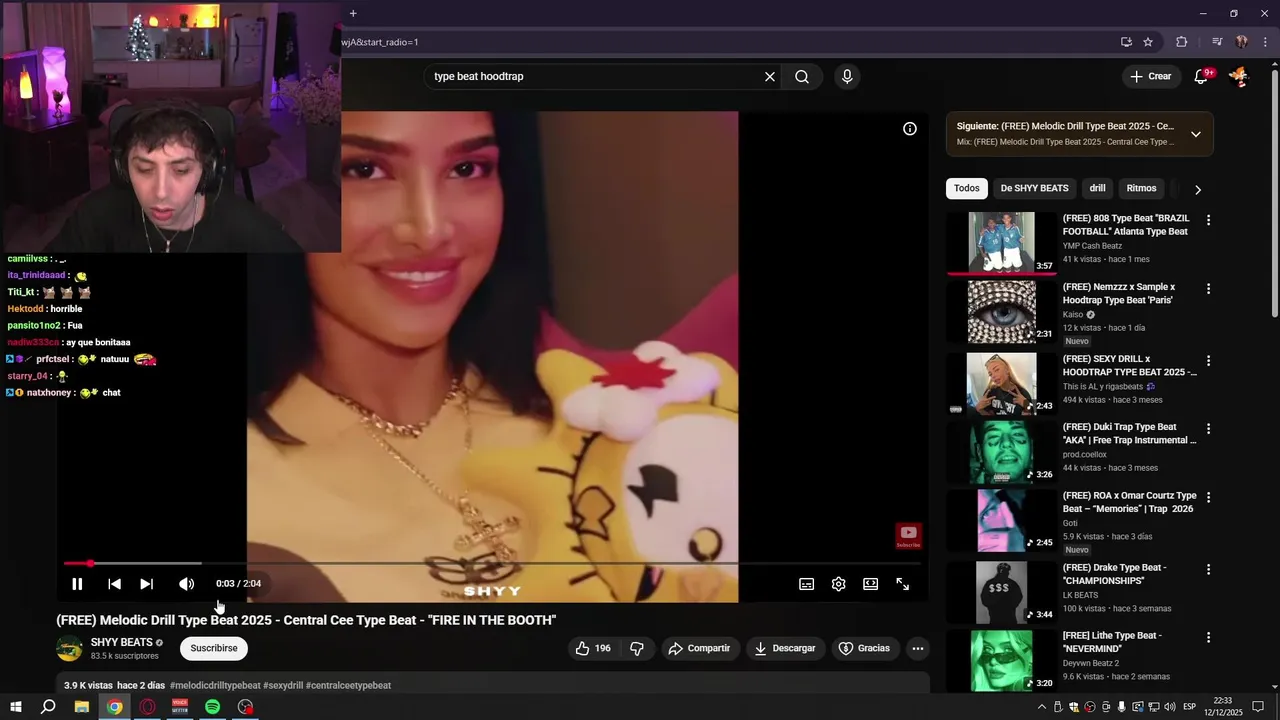The height and width of the screenshot is (720, 1280).
Task: Select the drill filter chip
Action: pyautogui.click(x=1097, y=188)
